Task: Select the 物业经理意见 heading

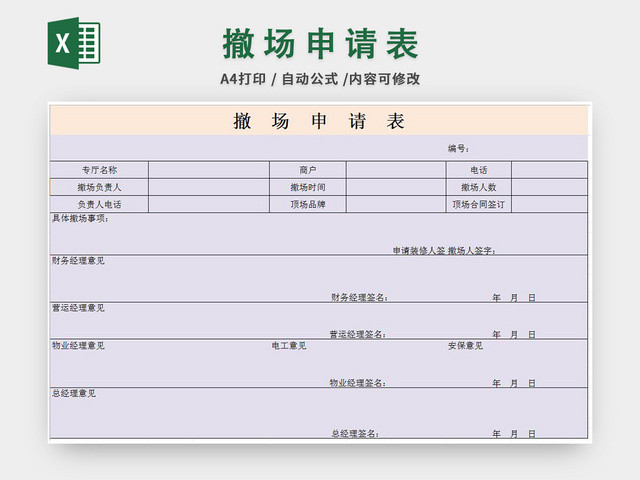Action: point(78,346)
